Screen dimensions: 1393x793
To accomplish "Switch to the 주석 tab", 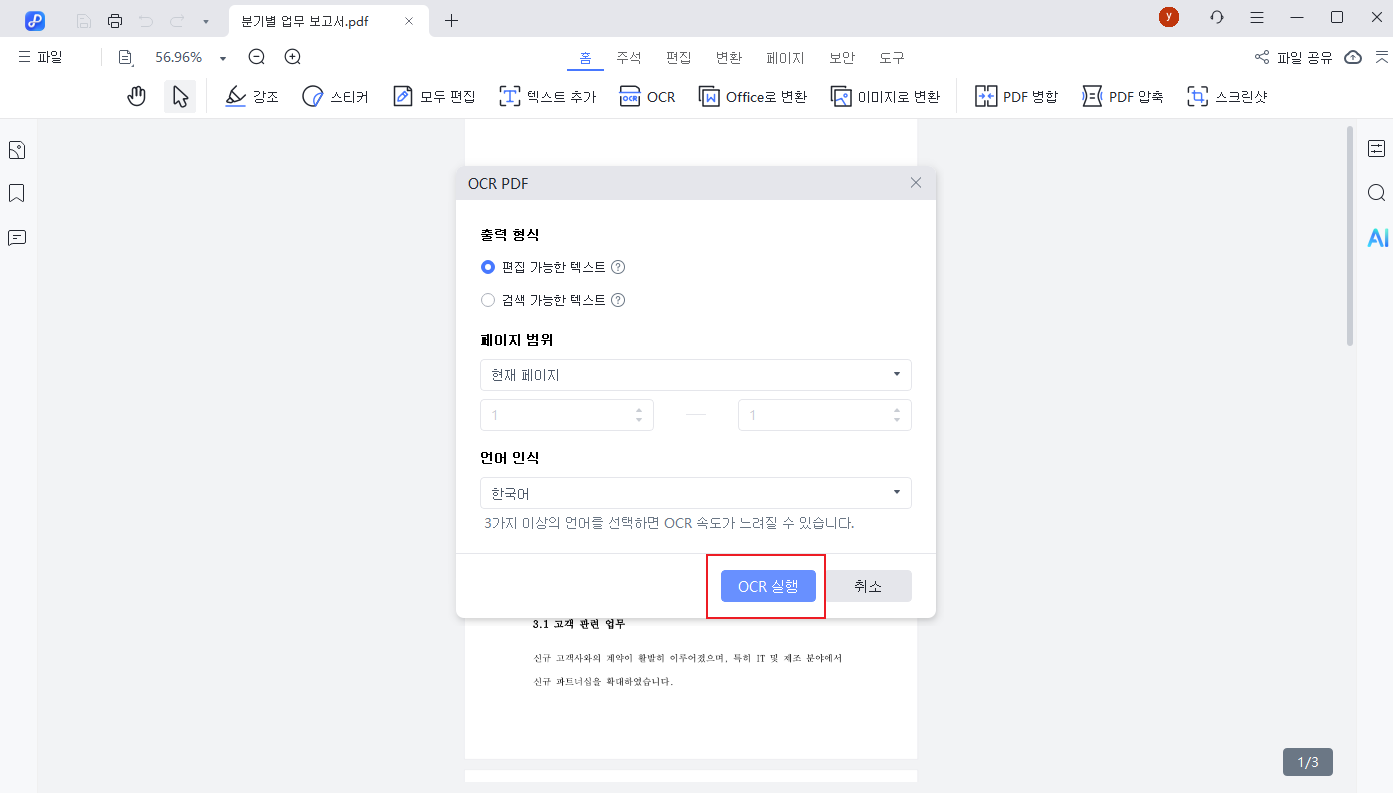I will (628, 58).
